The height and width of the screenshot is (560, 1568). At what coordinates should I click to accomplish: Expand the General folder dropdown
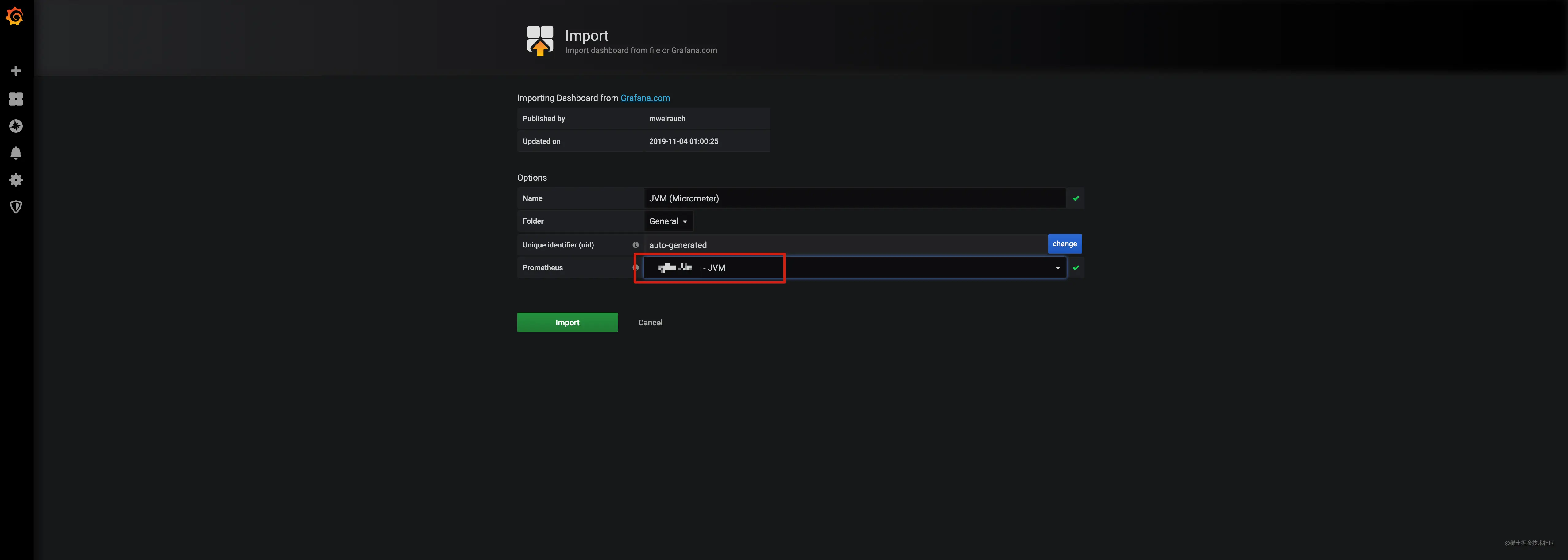tap(668, 221)
